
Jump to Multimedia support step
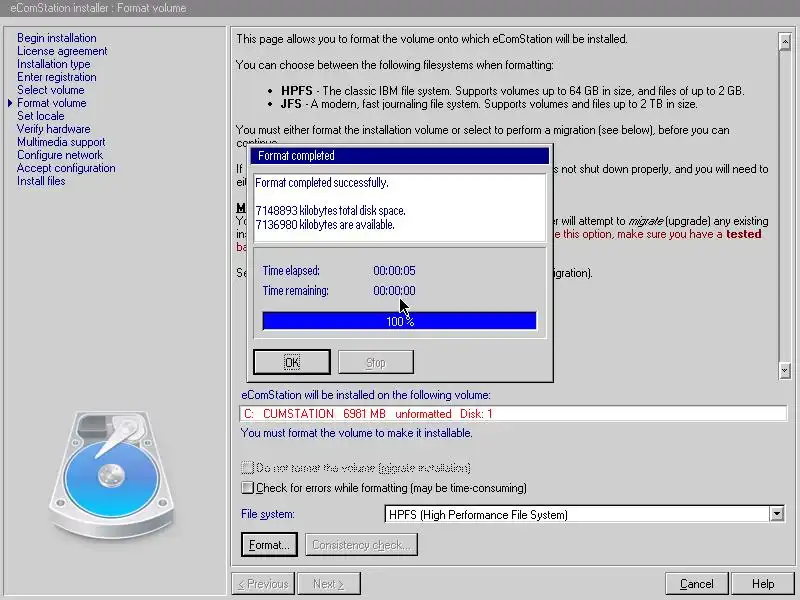point(61,142)
